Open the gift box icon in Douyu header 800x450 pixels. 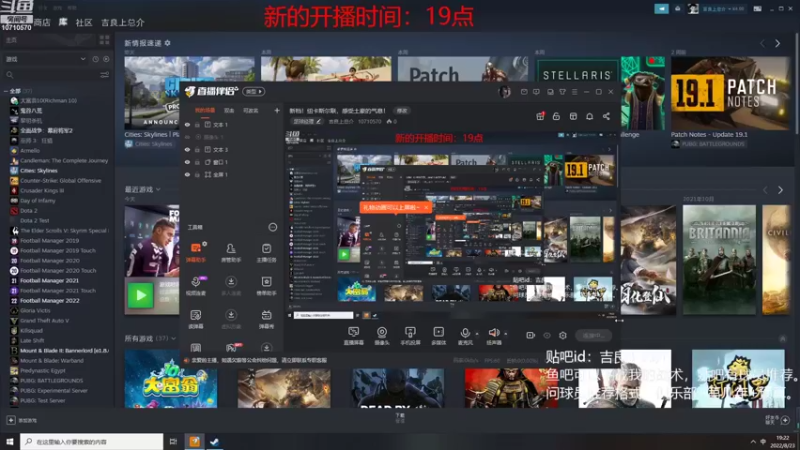pyautogui.click(x=540, y=116)
